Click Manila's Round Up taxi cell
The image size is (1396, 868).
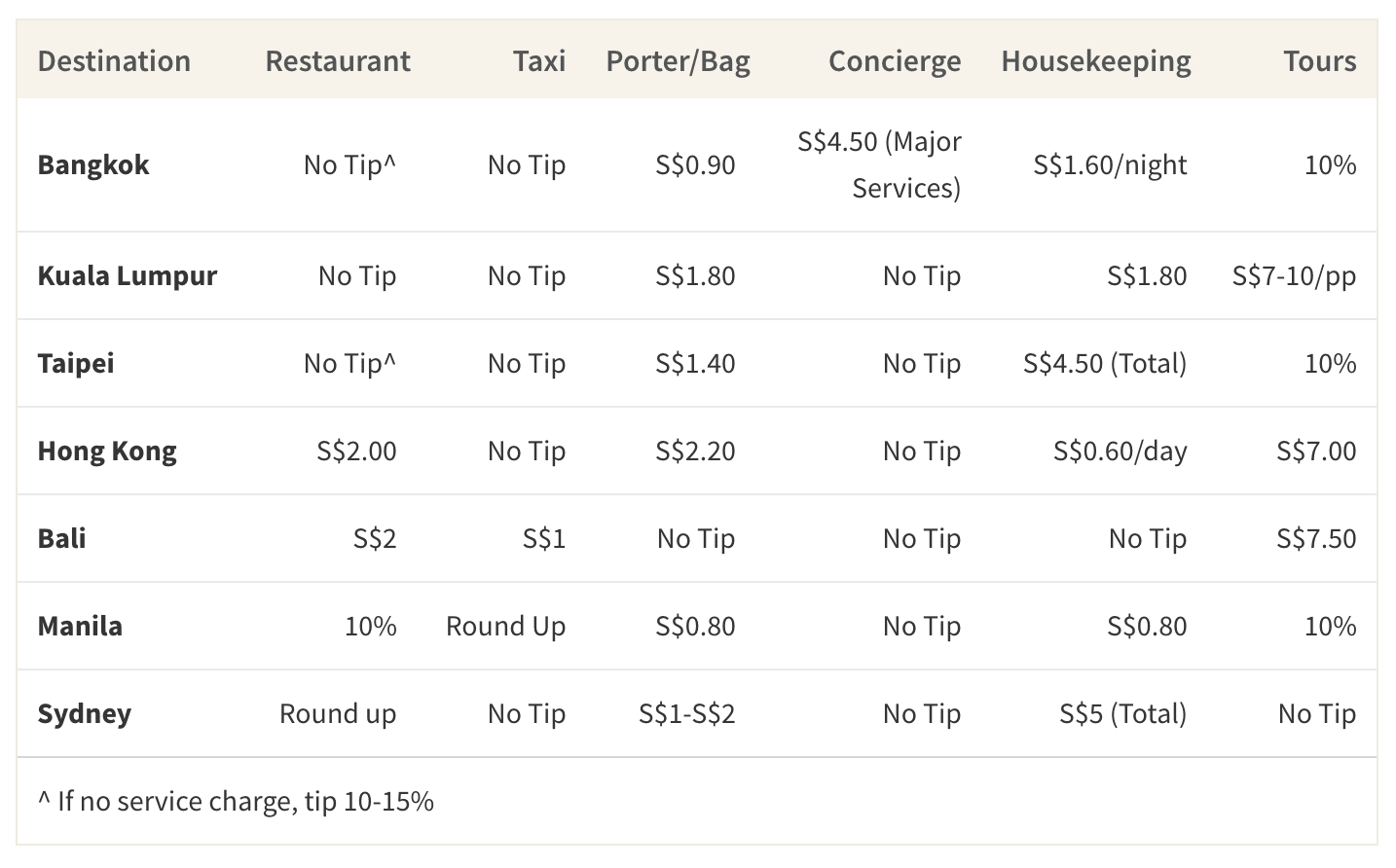[x=505, y=626]
